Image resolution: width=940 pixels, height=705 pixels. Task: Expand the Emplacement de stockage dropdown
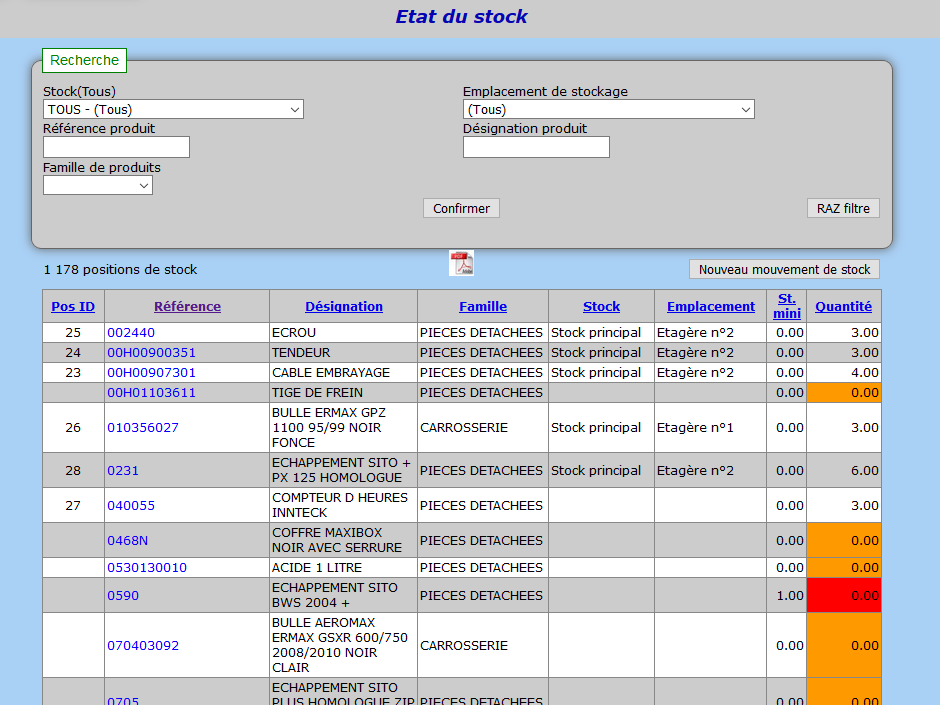click(608, 110)
